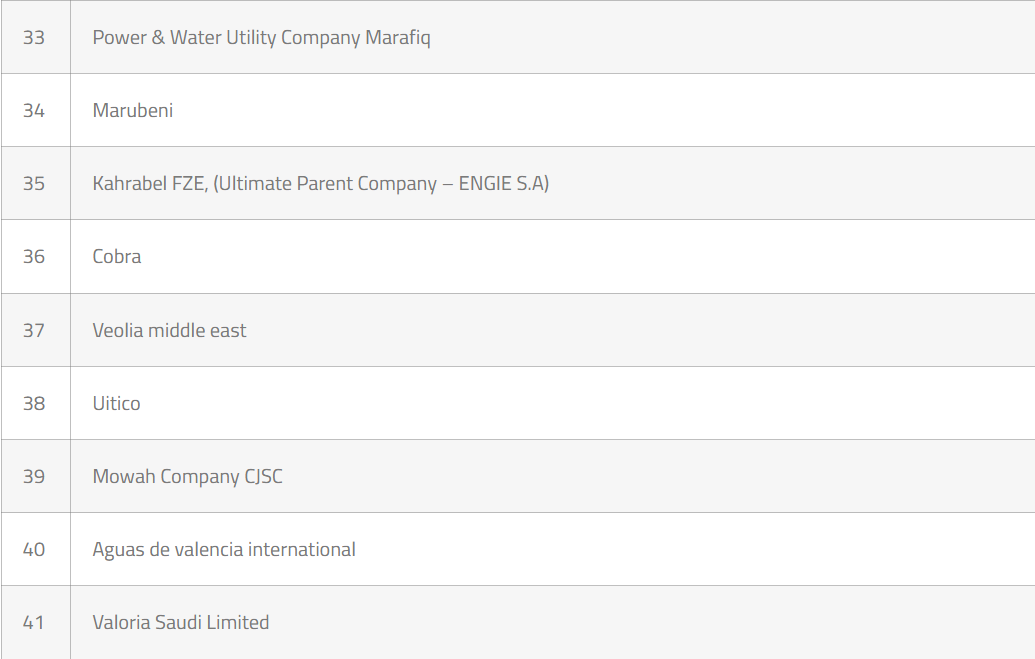Click the word Marafiq in row 33
Screen dimensions: 1035x659
coord(398,38)
